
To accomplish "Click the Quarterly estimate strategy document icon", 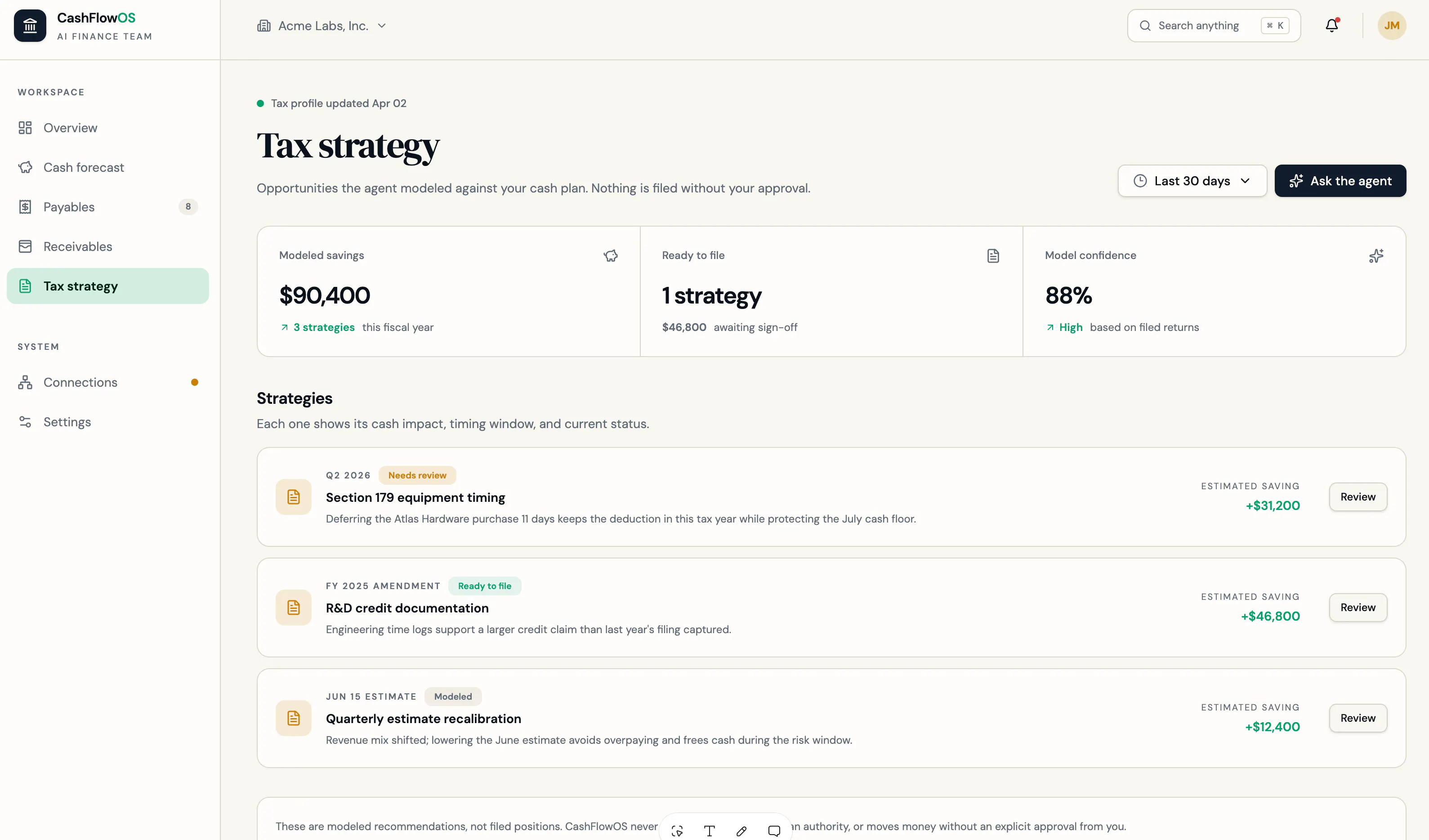I will point(294,719).
